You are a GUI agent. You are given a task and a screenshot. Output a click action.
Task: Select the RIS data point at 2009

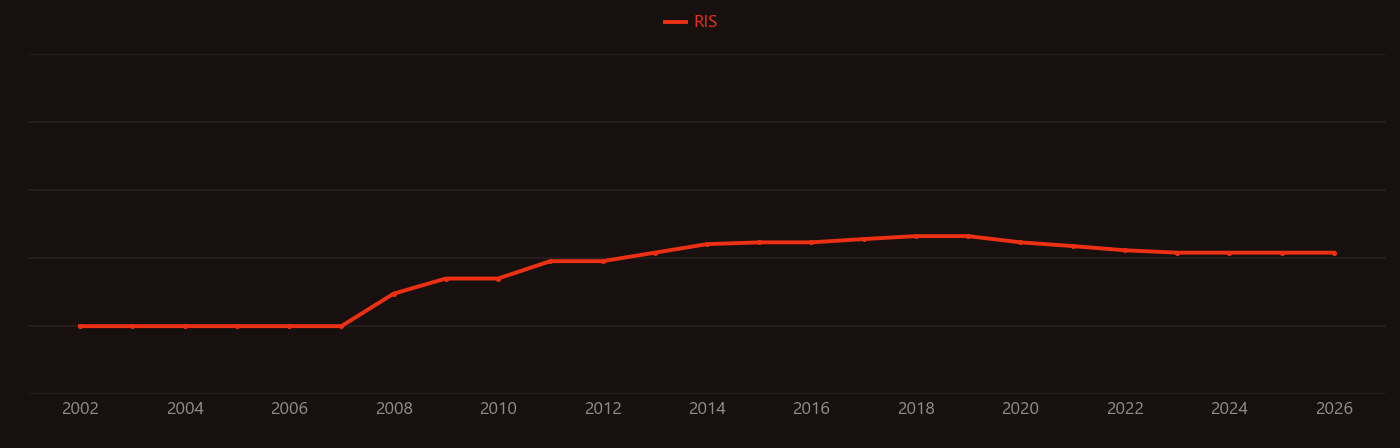446,279
